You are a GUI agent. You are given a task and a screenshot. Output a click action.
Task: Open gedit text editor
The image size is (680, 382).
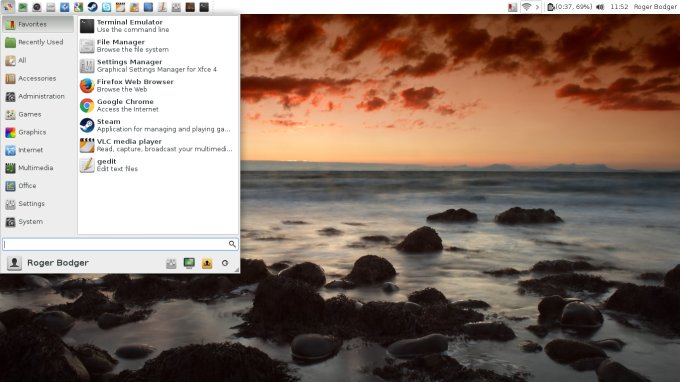[158, 165]
